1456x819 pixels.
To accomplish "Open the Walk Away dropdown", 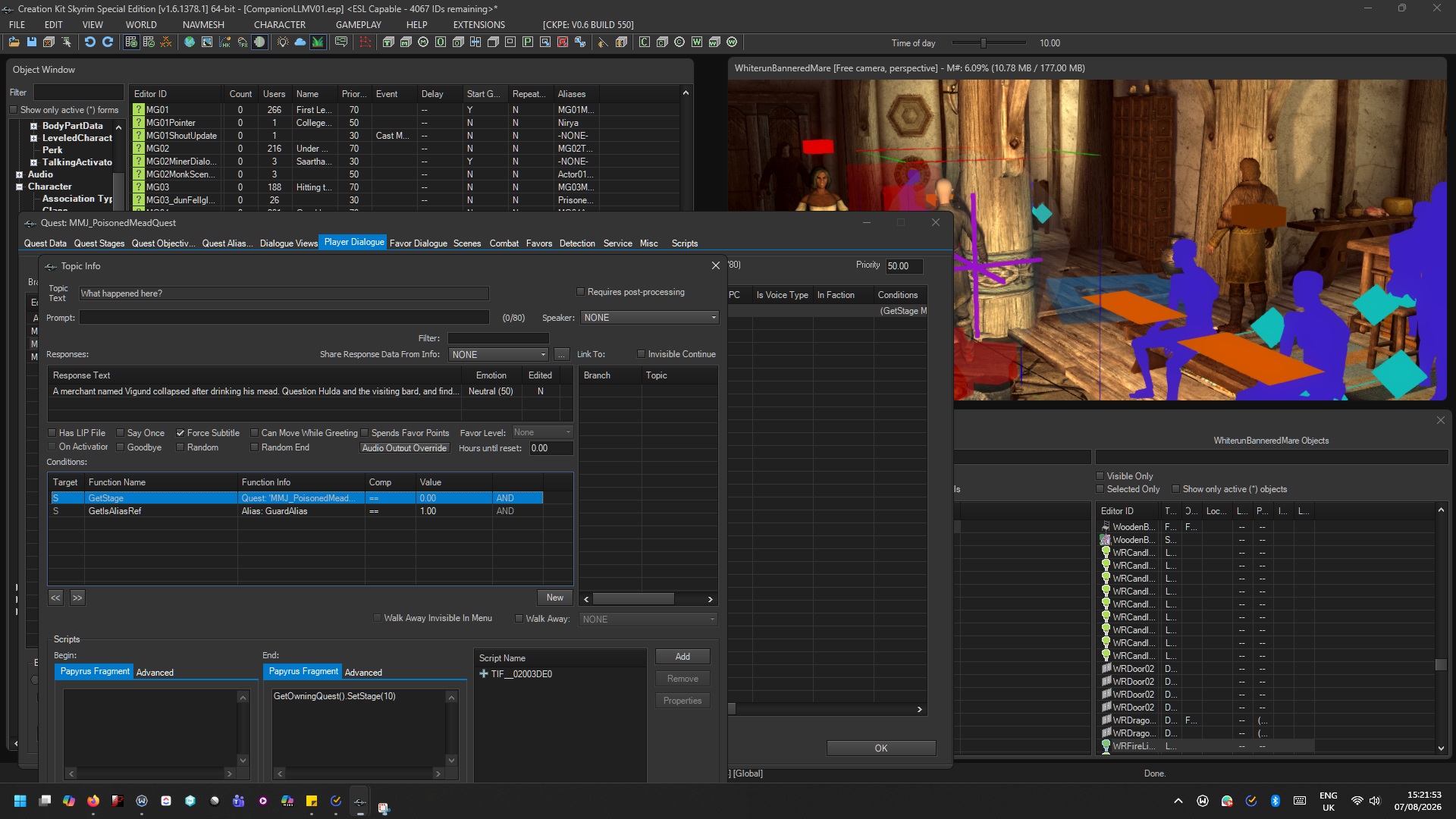I will click(x=648, y=620).
